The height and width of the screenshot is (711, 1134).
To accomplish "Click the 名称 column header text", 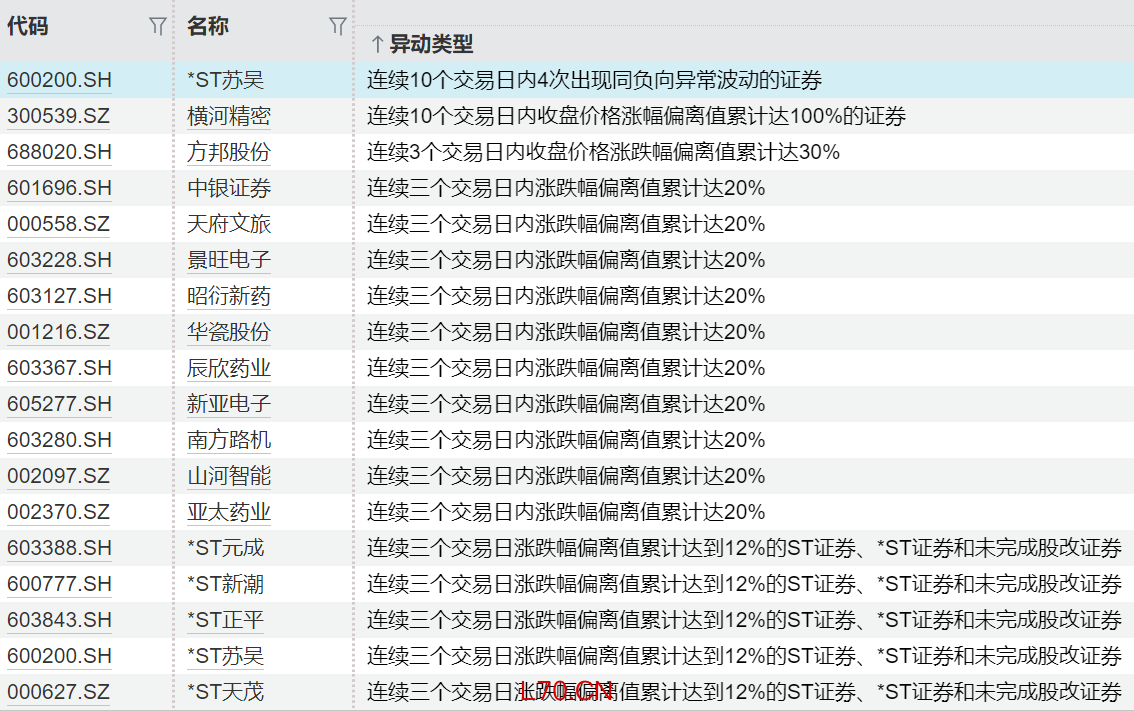I will 208,27.
